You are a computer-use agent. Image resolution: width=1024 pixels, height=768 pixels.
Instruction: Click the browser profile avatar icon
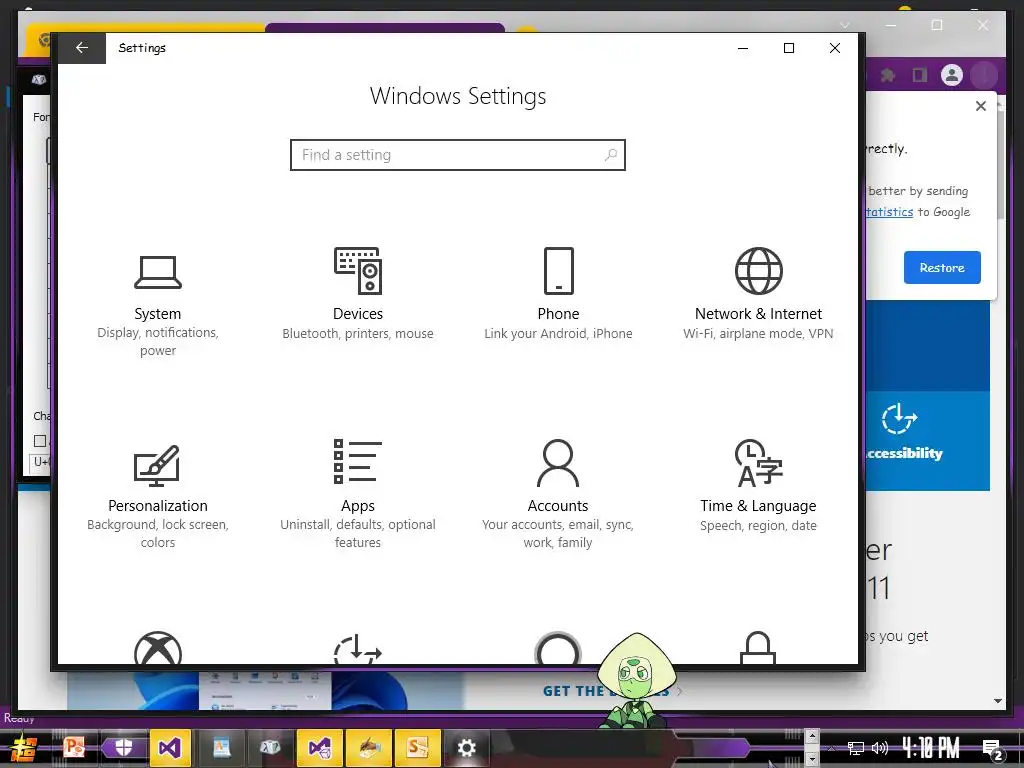(952, 76)
